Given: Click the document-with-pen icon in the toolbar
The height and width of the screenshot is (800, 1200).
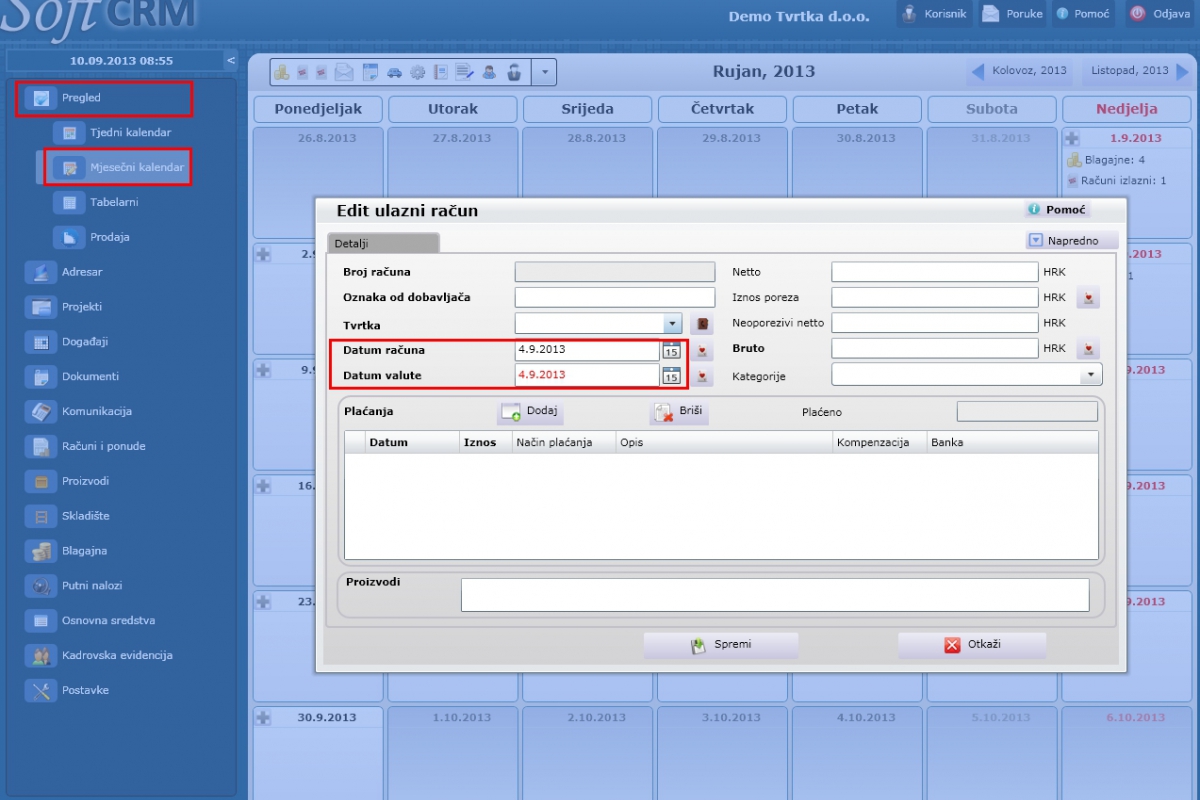Looking at the screenshot, I should (x=464, y=72).
